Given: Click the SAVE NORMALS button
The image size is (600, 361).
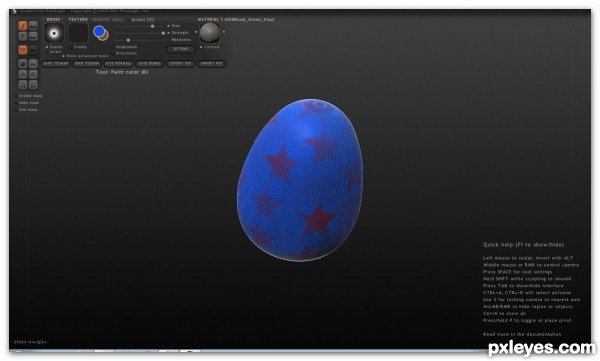Looking at the screenshot, I should (118, 64).
